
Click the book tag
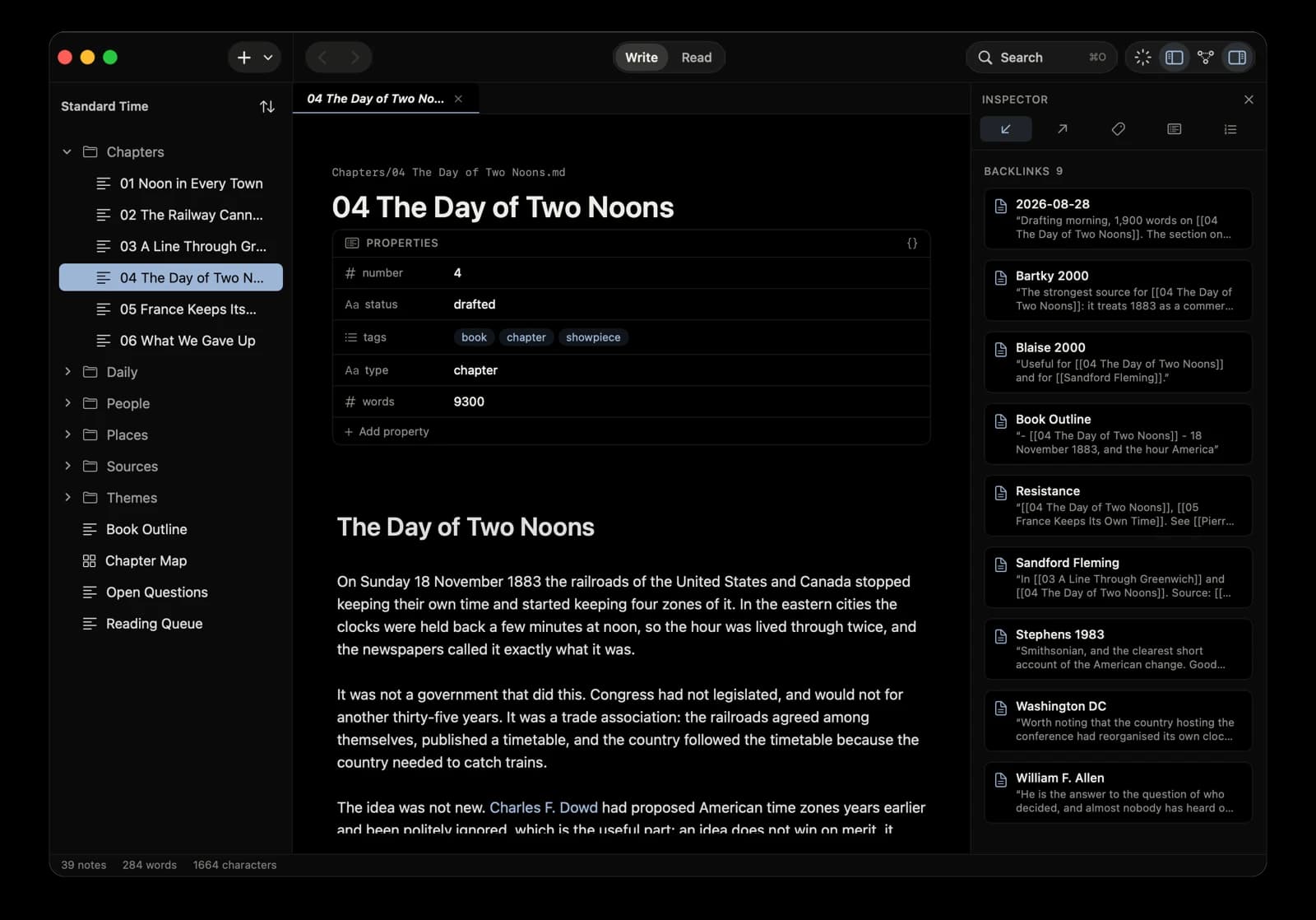coord(474,337)
